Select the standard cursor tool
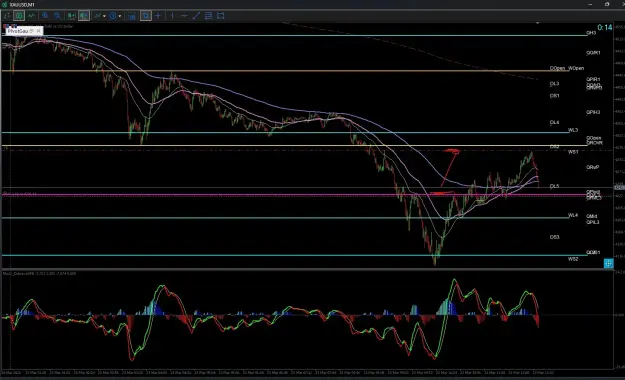The image size is (625, 380). tap(146, 16)
